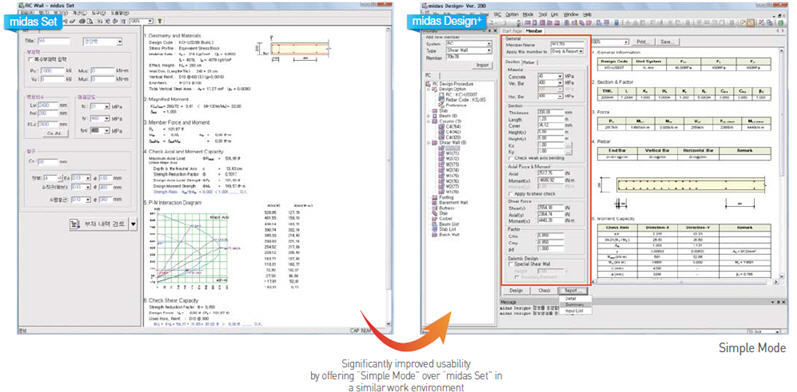
Task: Toggle Apply to shear check checkbox
Action: 510,194
